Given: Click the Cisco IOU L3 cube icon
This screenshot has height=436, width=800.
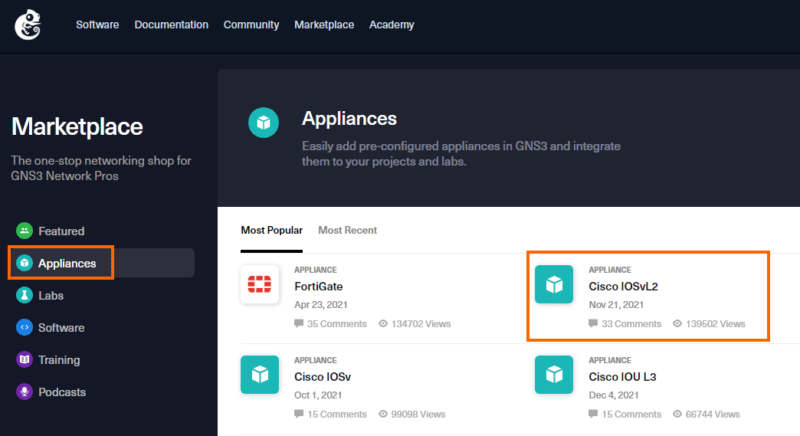Looking at the screenshot, I should coord(554,374).
